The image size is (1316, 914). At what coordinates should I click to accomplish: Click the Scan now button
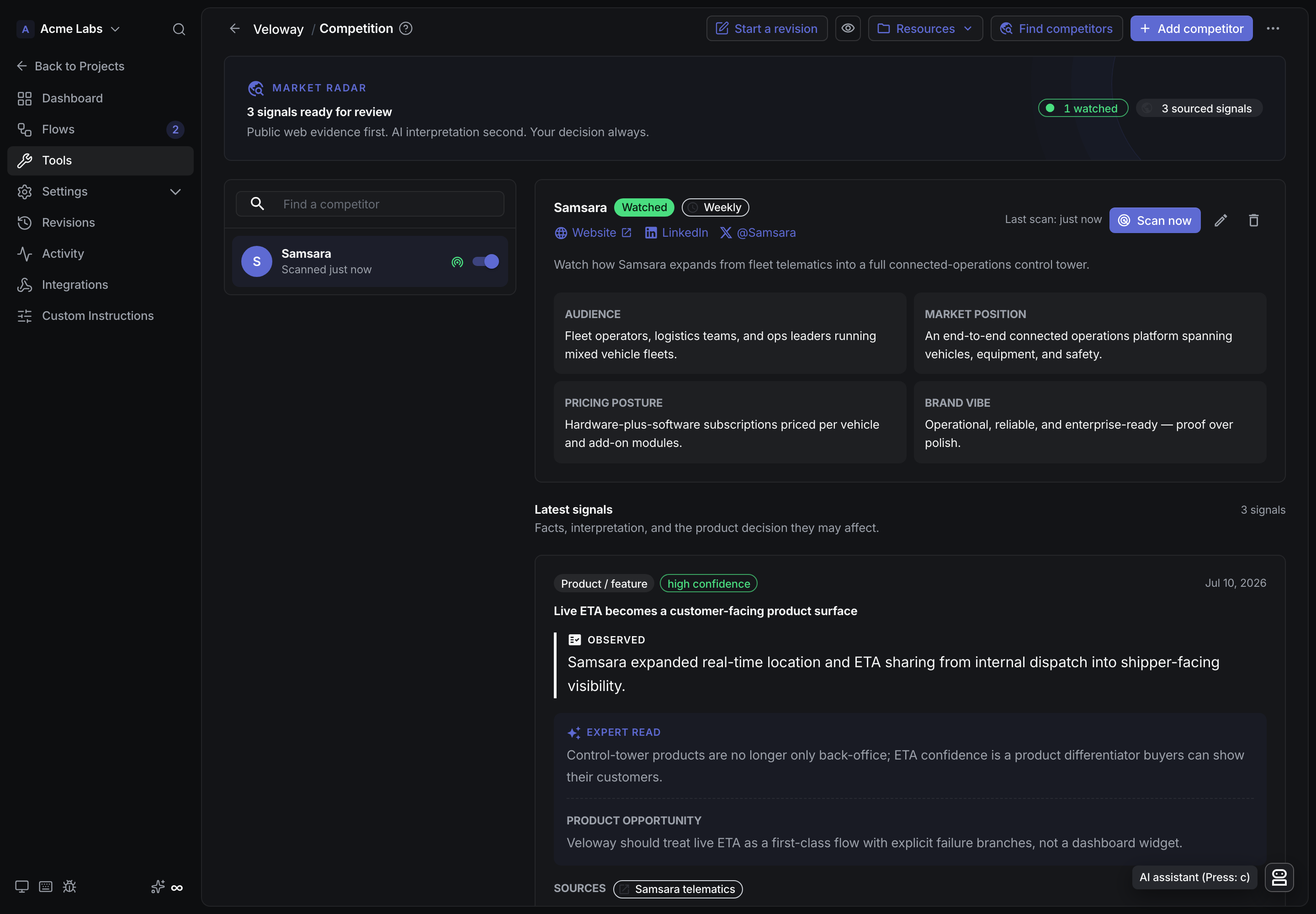1155,220
